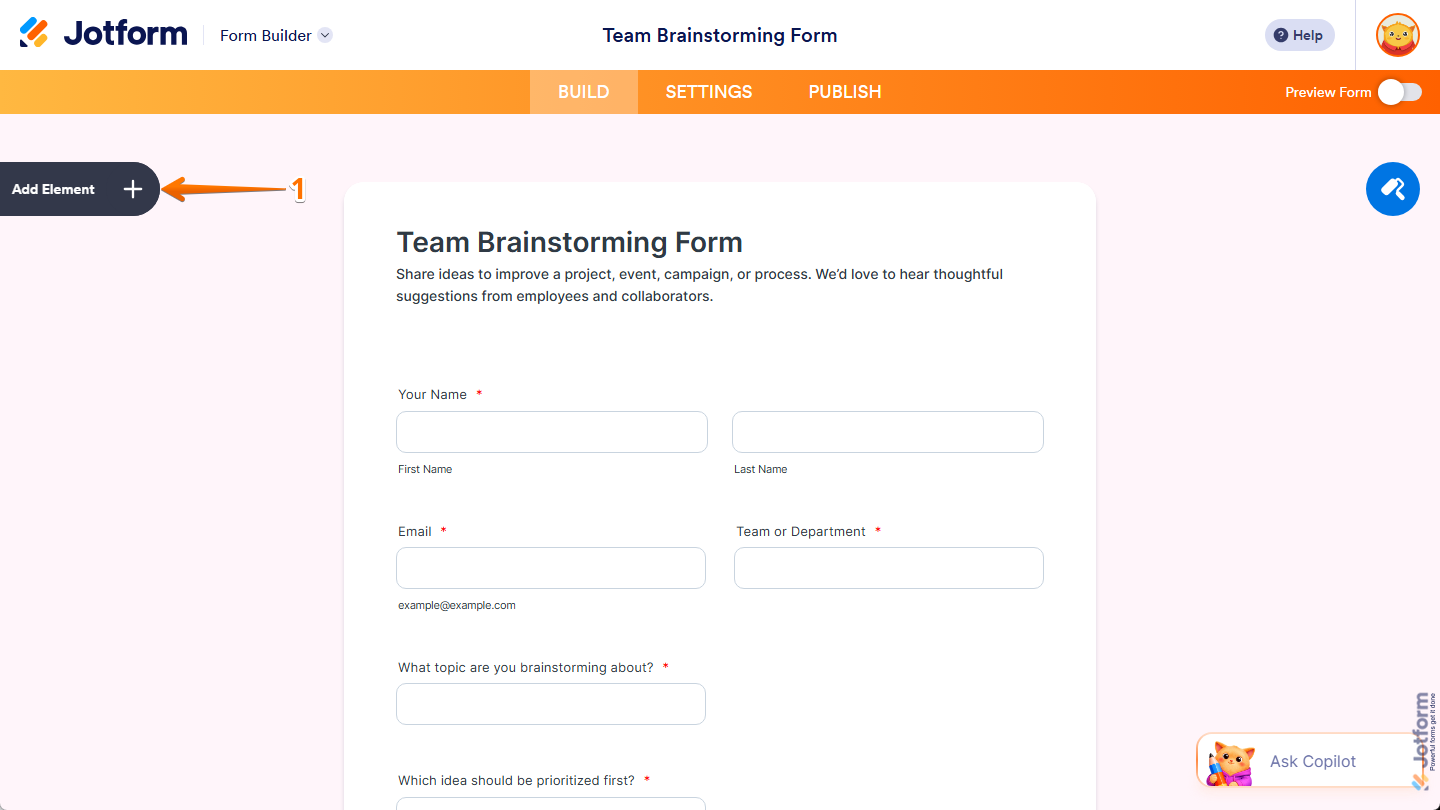Open the profile avatar in the top right
Image resolution: width=1440 pixels, height=810 pixels.
pyautogui.click(x=1397, y=34)
